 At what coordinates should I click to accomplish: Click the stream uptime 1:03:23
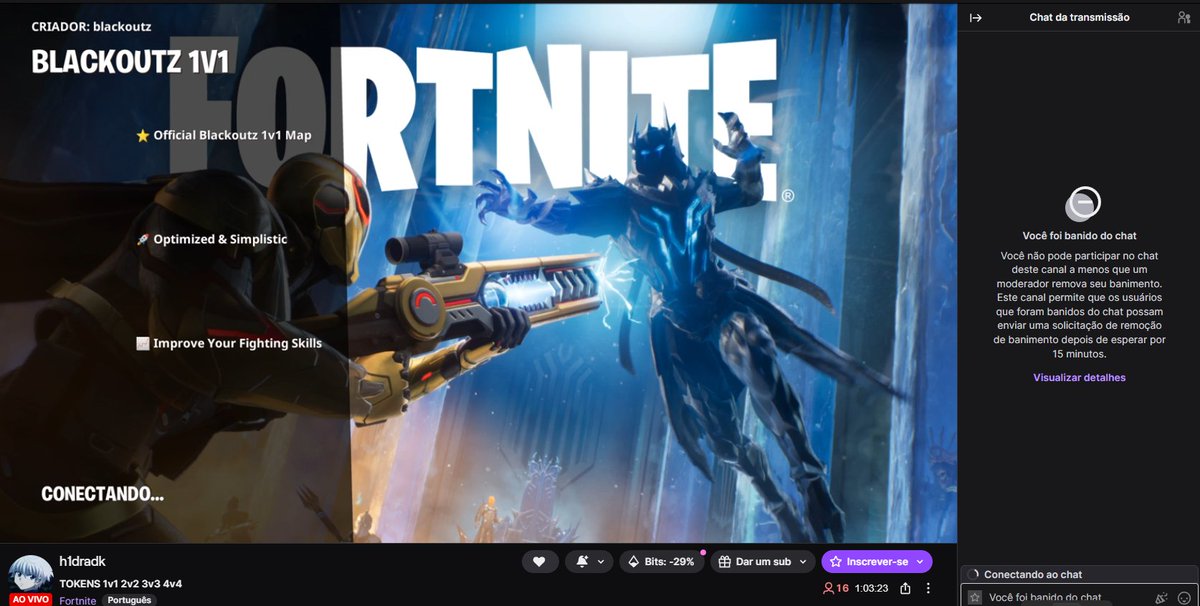tap(873, 588)
